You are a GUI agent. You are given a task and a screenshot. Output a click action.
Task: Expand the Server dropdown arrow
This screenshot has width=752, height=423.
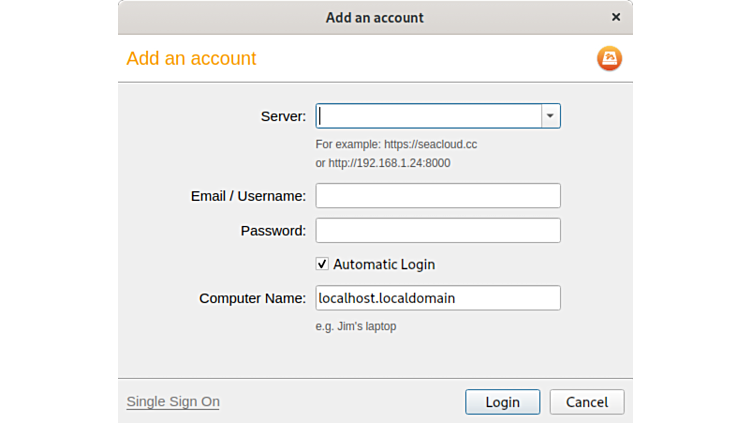click(x=550, y=116)
